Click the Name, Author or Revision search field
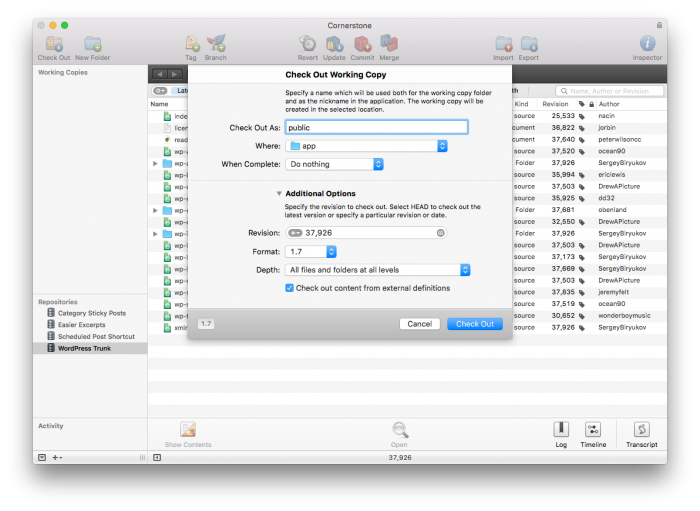Viewport: 700px width, 511px height. click(609, 91)
